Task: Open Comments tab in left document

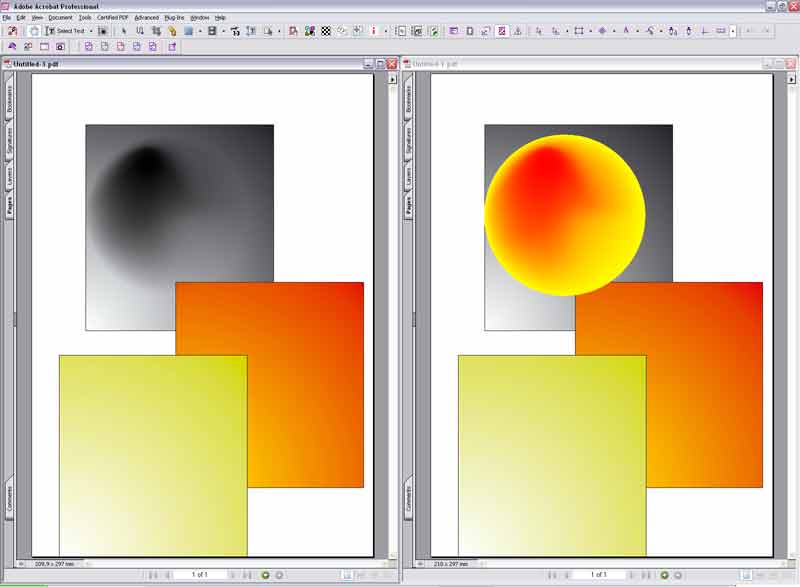Action: click(10, 498)
